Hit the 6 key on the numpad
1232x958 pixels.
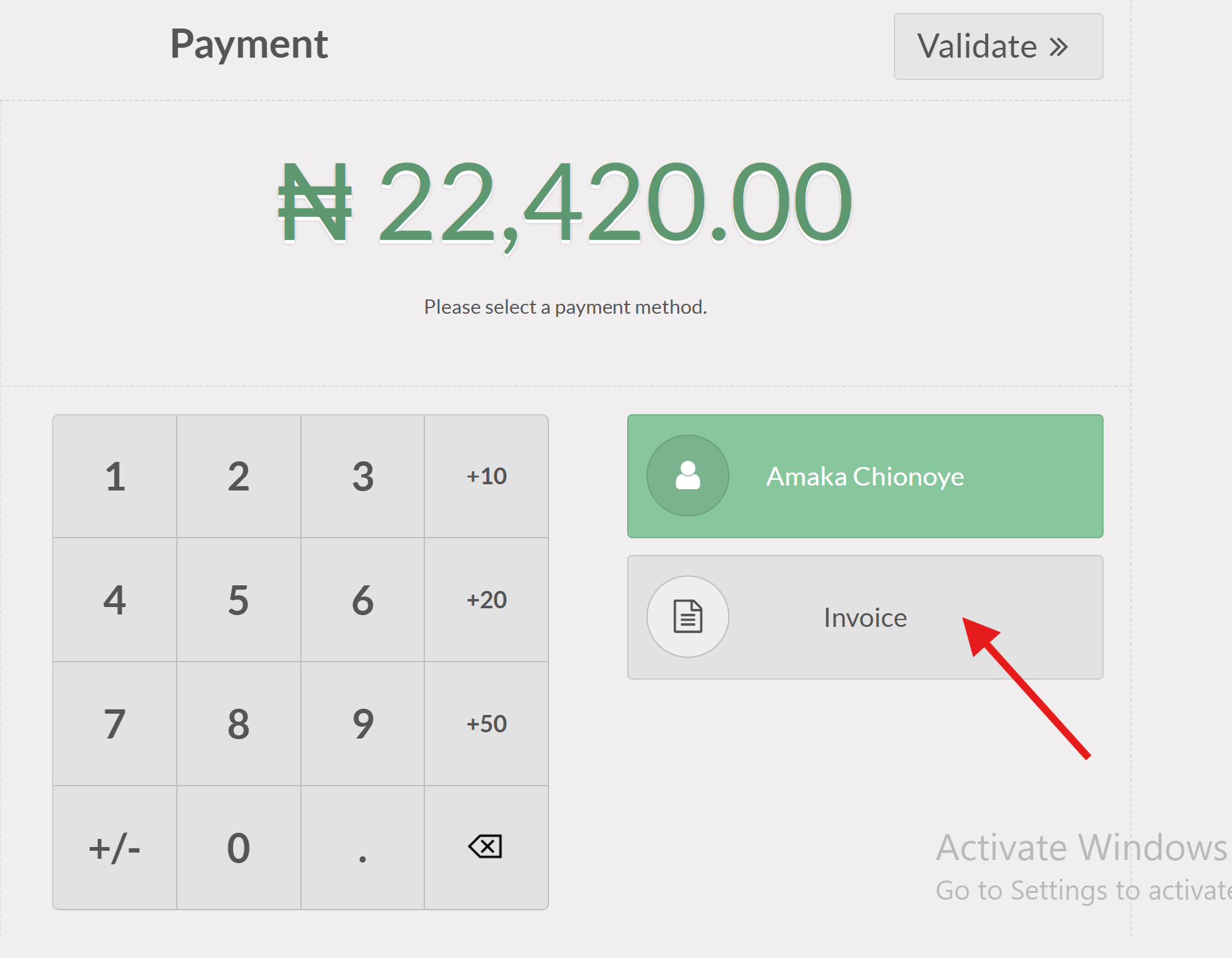click(363, 600)
